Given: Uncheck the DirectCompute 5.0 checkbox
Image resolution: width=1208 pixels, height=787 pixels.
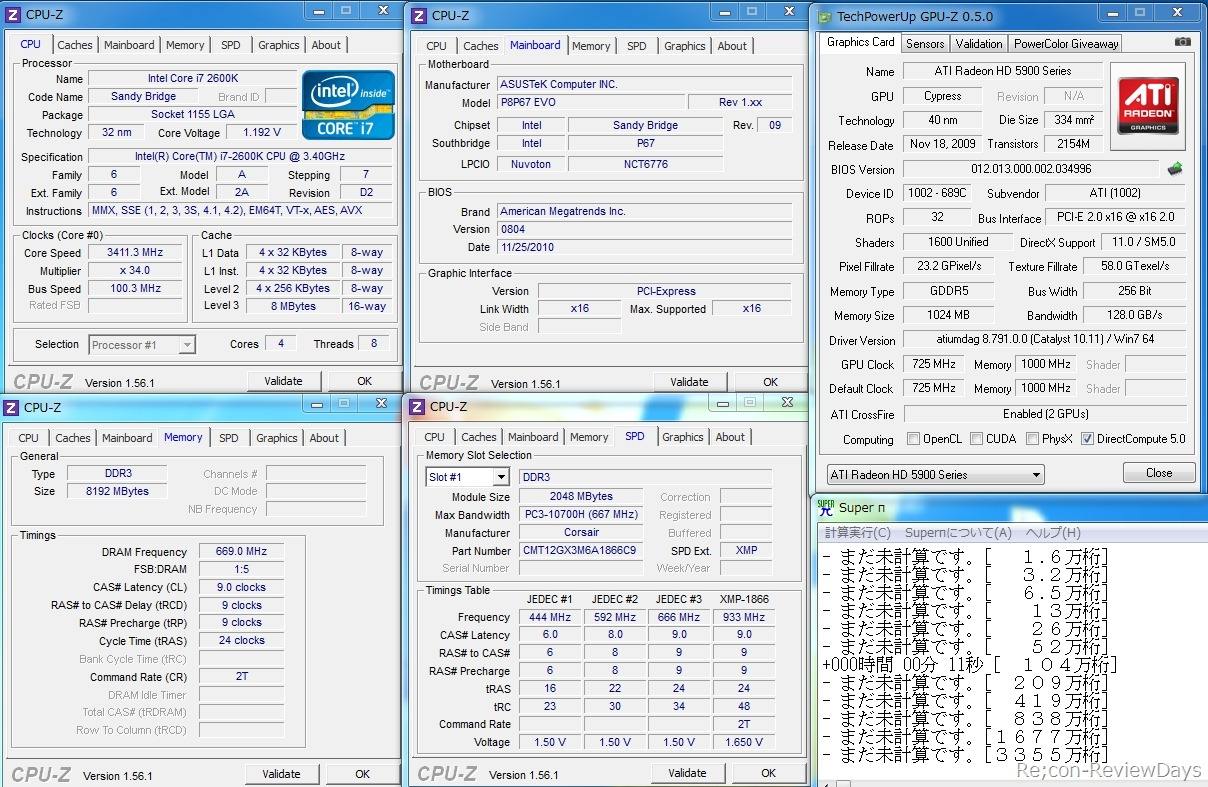Looking at the screenshot, I should (1087, 439).
